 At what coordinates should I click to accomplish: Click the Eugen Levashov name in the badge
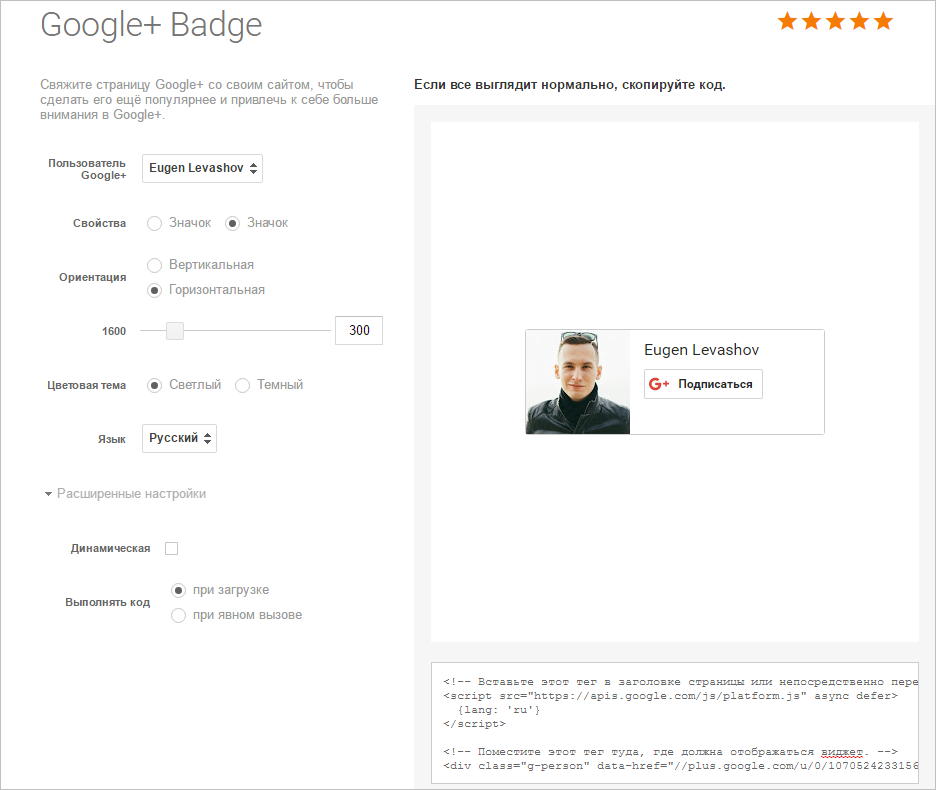[x=701, y=350]
